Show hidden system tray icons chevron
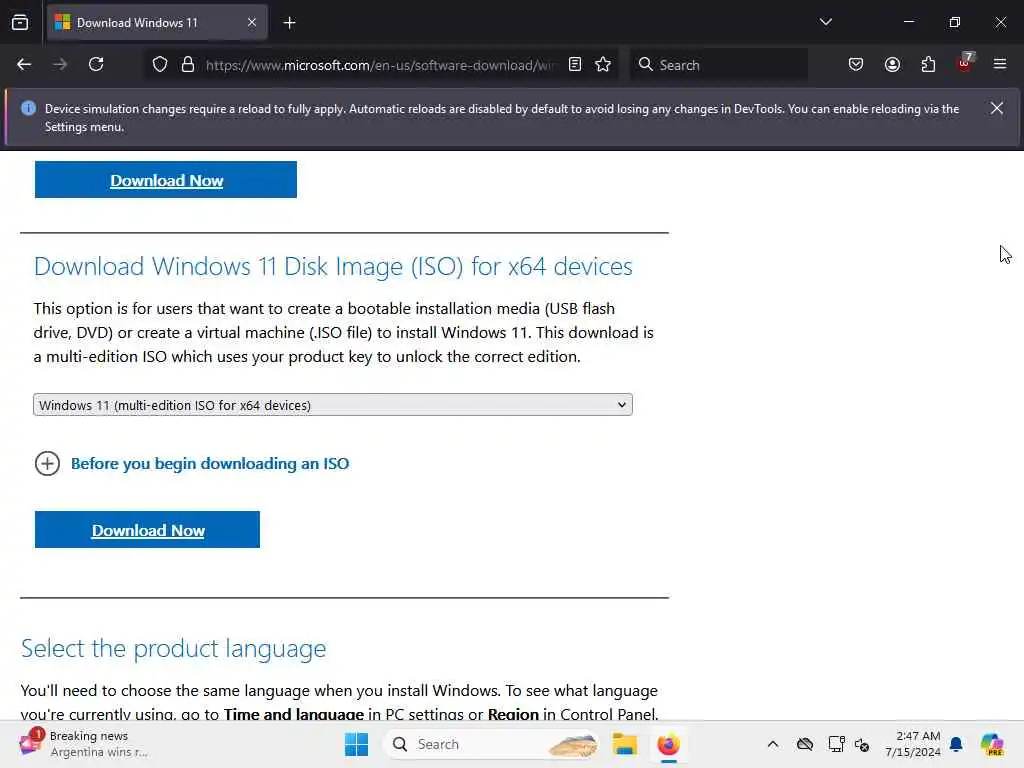 tap(773, 744)
